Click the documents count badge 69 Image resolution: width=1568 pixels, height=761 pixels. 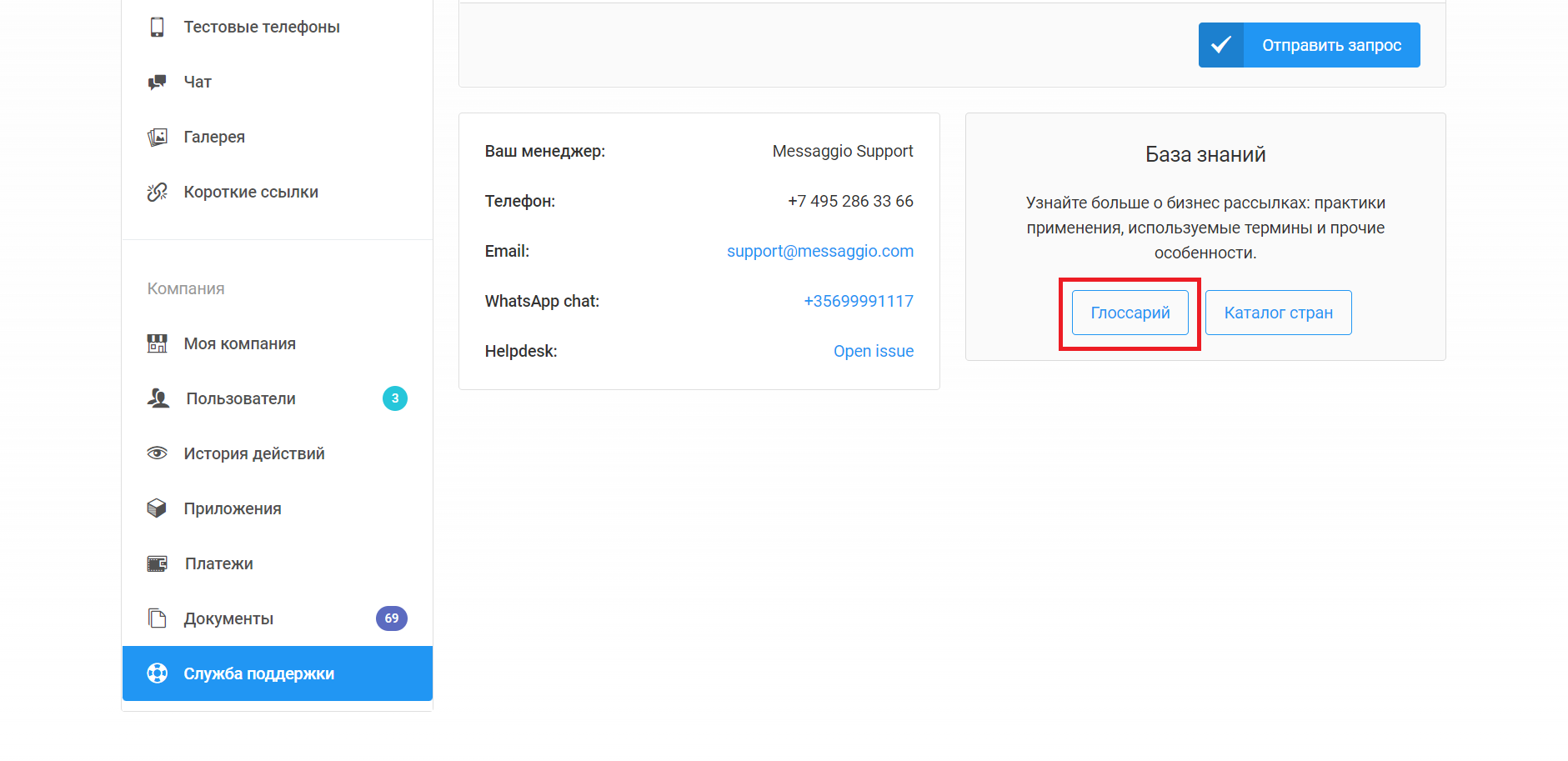(392, 618)
